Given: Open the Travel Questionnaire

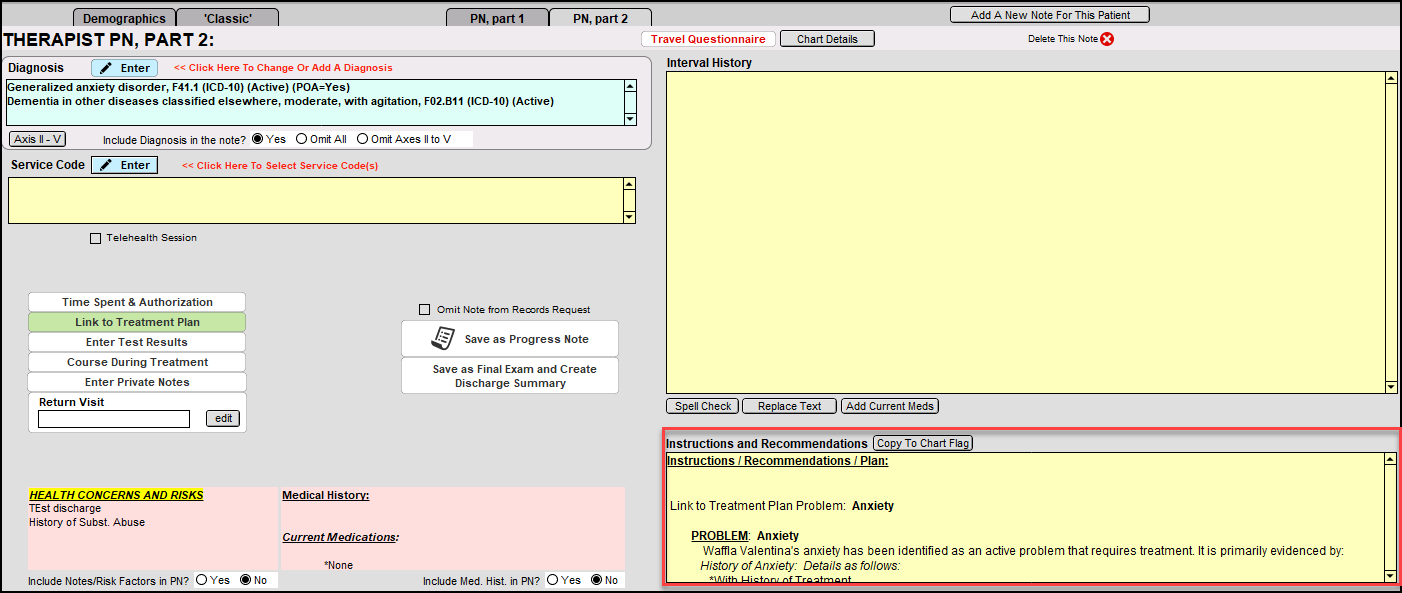Looking at the screenshot, I should coord(708,38).
